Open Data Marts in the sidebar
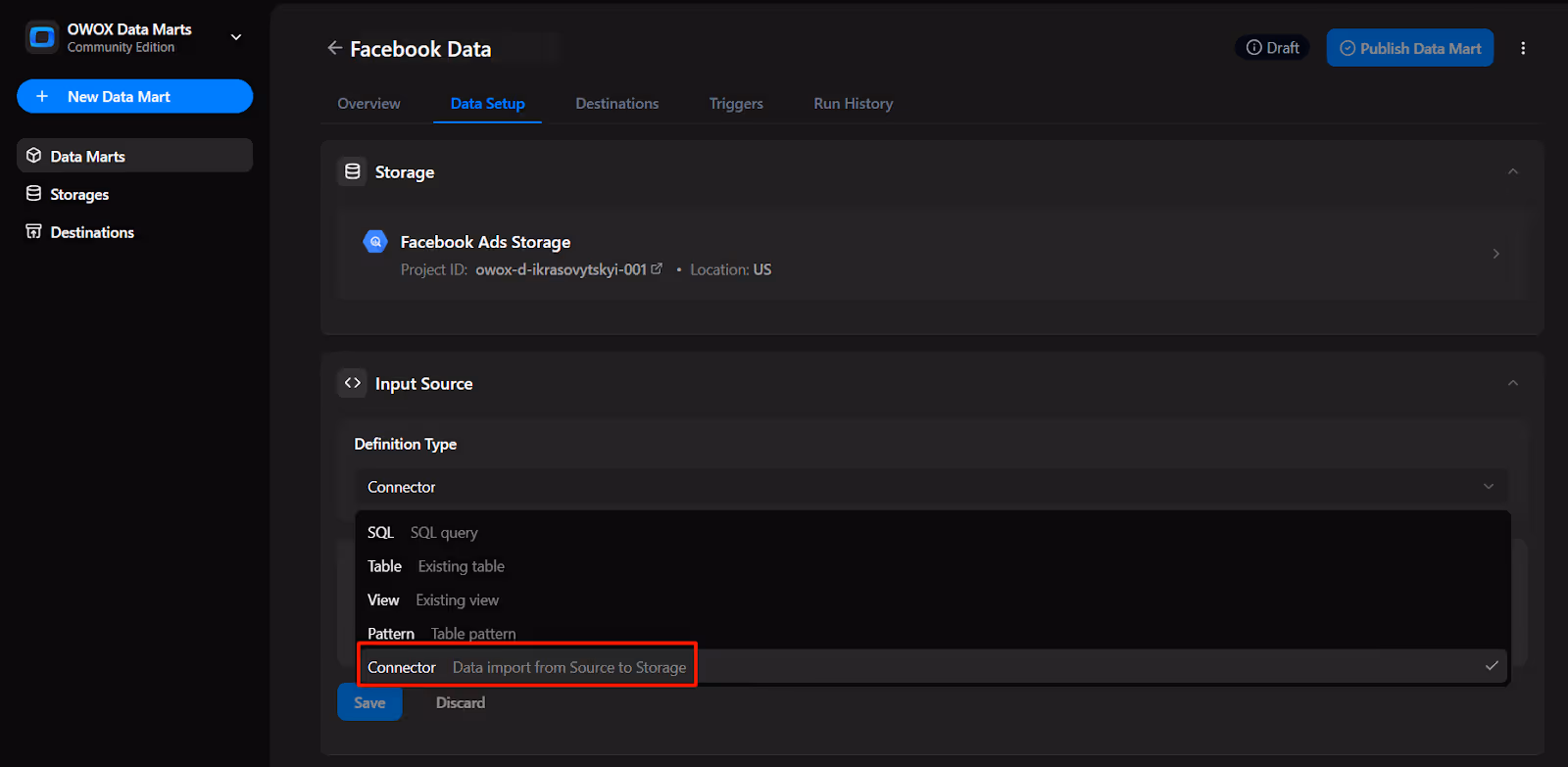This screenshot has width=1568, height=767. (135, 156)
